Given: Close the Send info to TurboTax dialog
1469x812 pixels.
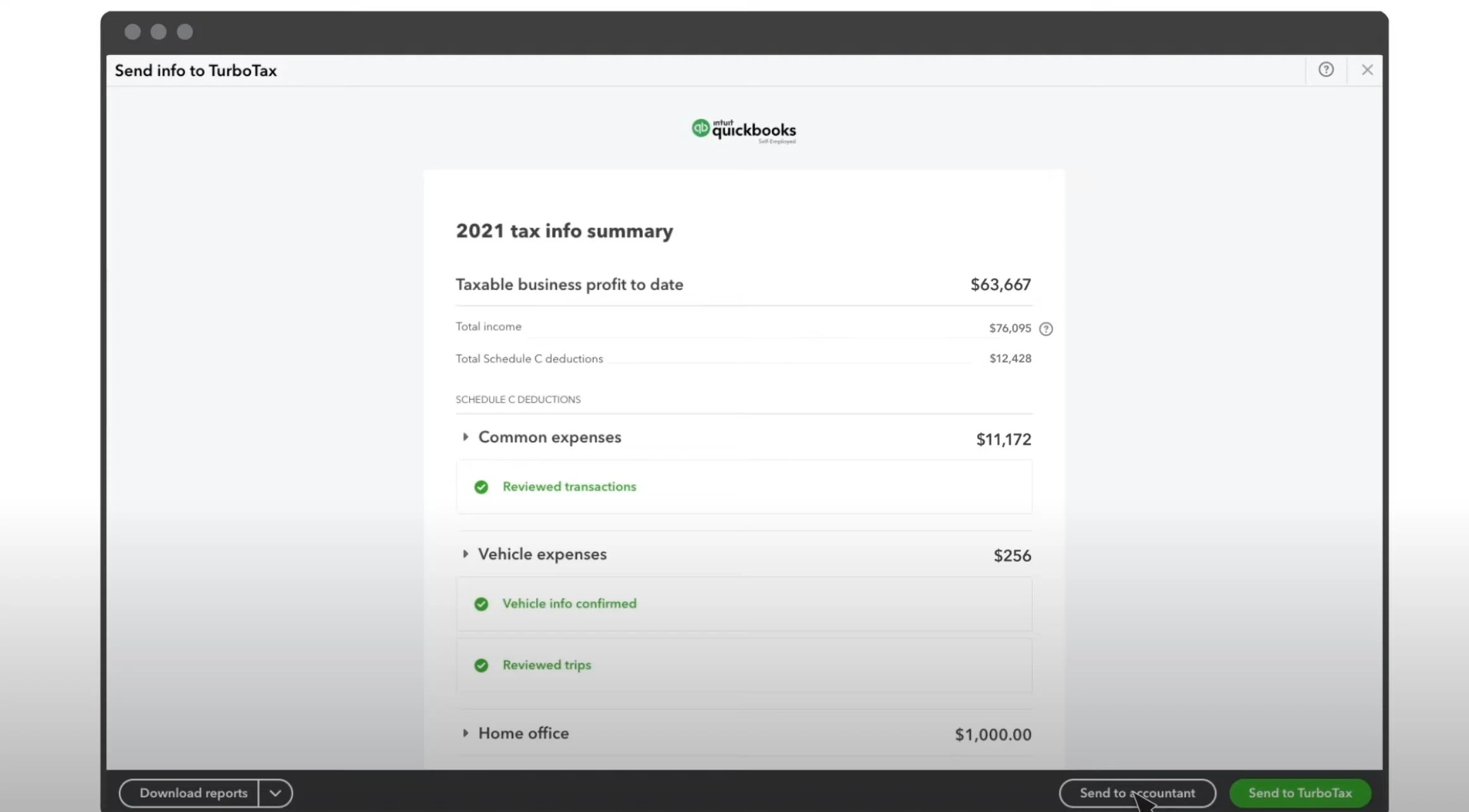Looking at the screenshot, I should pyautogui.click(x=1367, y=70).
